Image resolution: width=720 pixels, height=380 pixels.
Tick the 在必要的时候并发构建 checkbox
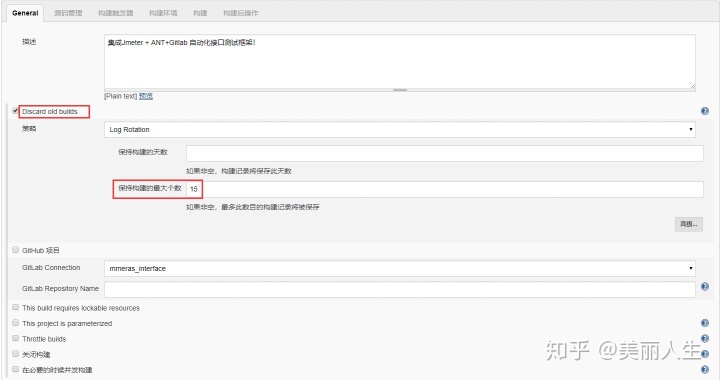(x=15, y=369)
